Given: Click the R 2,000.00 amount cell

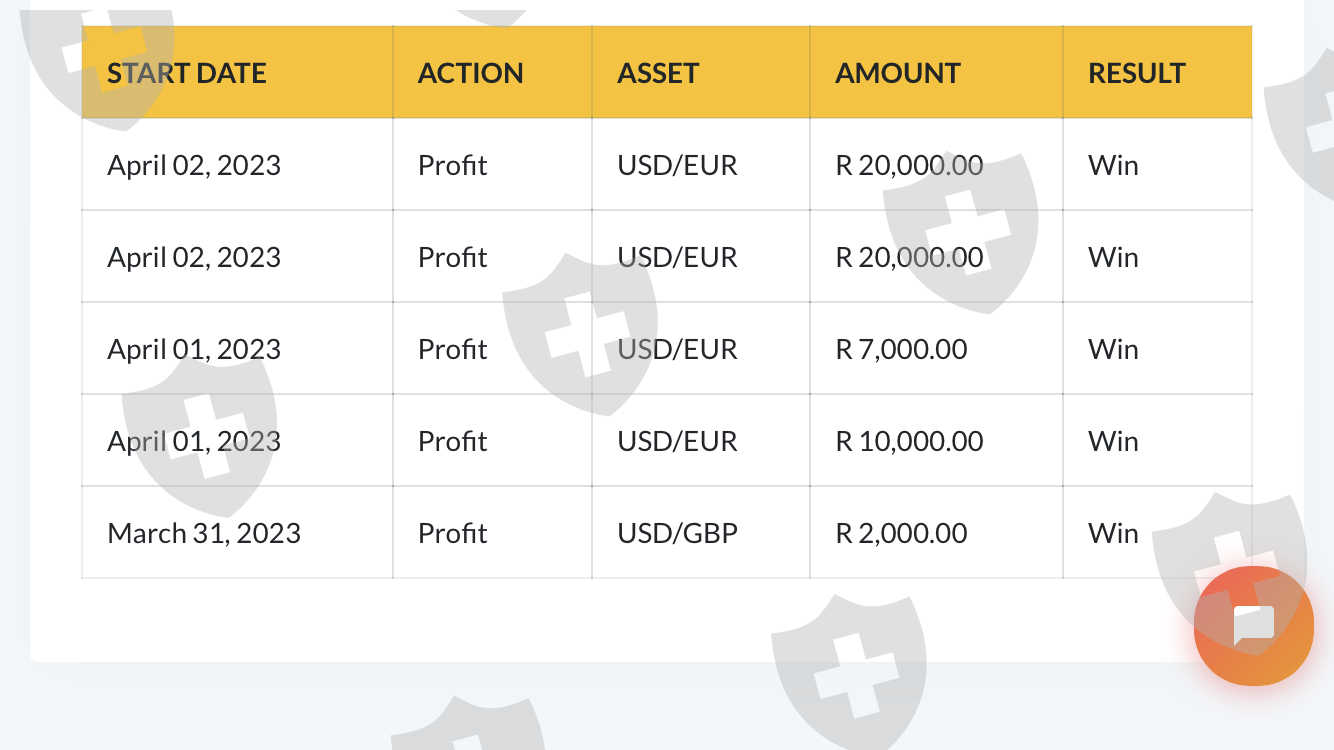Looking at the screenshot, I should point(901,533).
